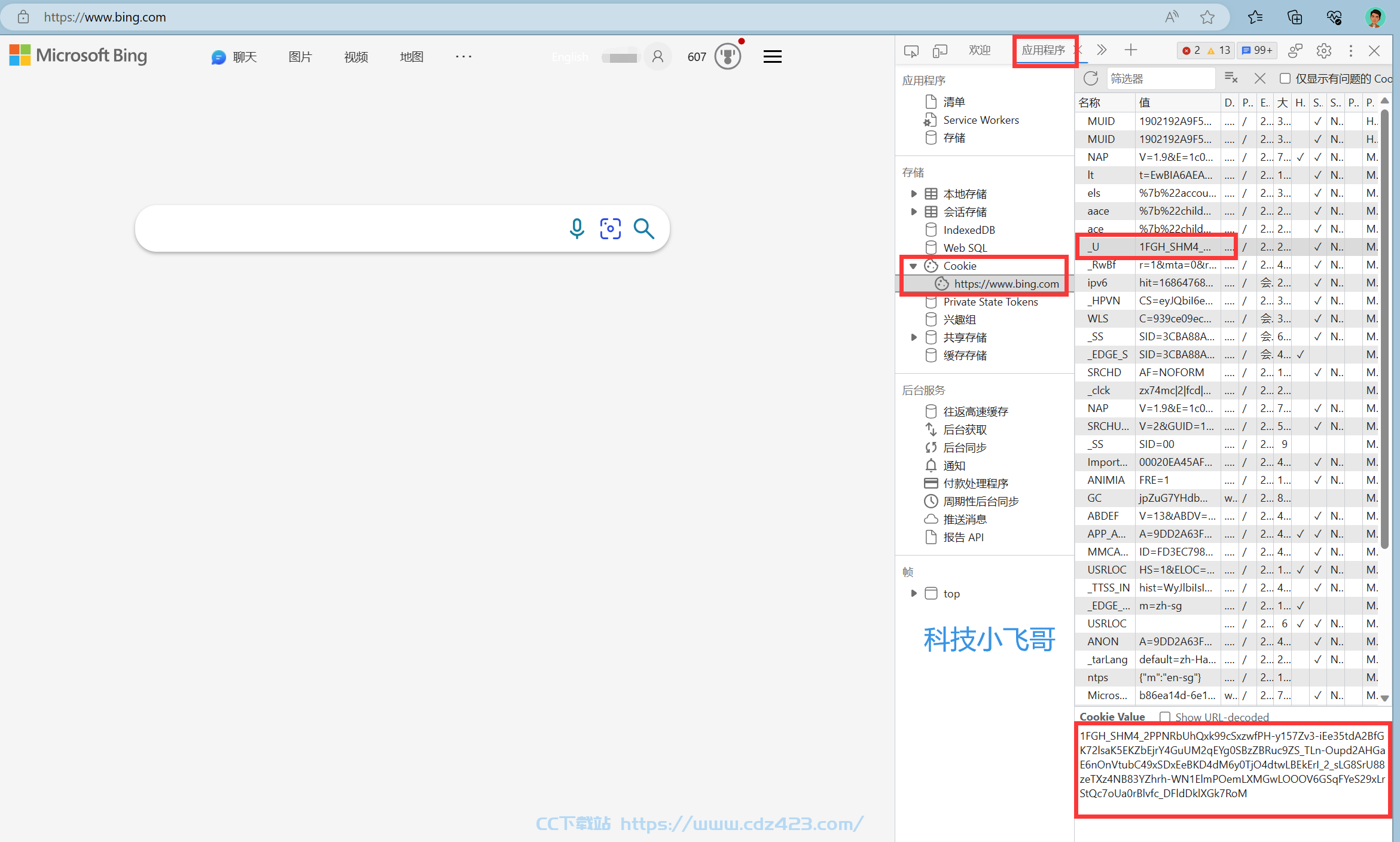The height and width of the screenshot is (842, 1400).
Task: Sort cookies by 名称 column header
Action: point(1104,102)
